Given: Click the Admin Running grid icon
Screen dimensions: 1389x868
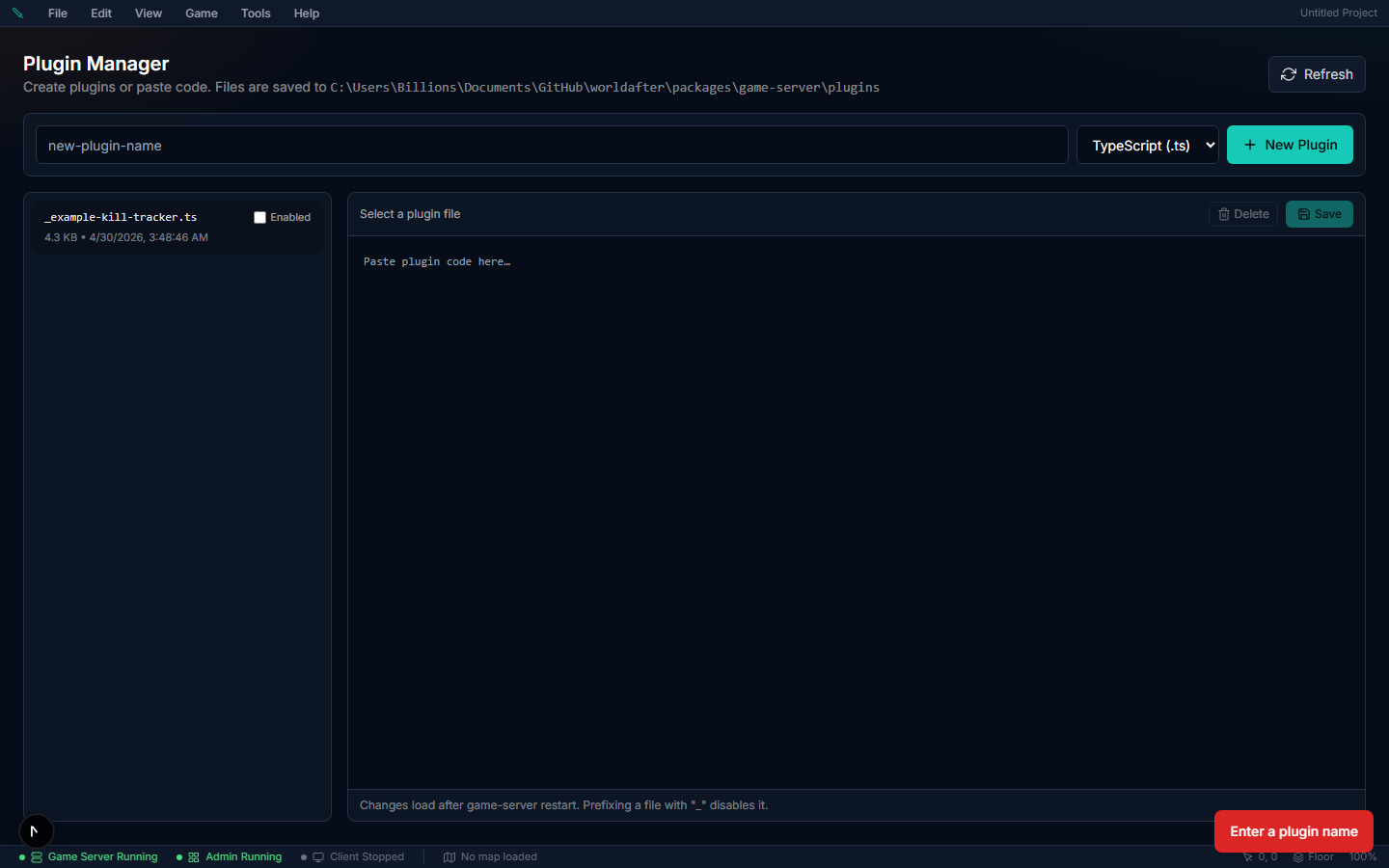Looking at the screenshot, I should (194, 857).
